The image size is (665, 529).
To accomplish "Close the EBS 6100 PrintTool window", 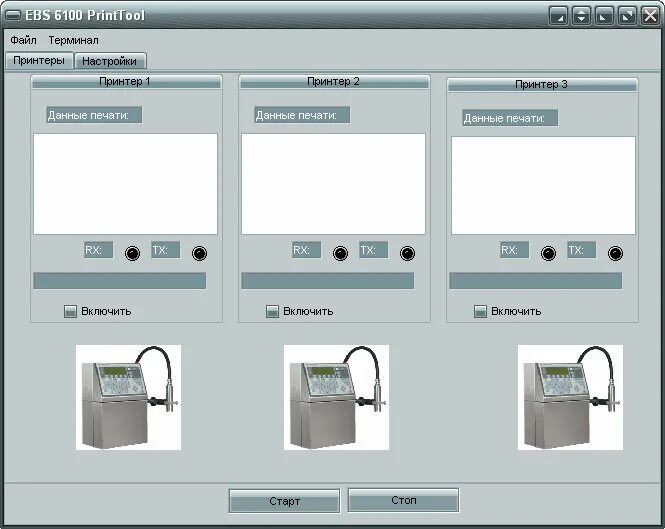I will coord(650,16).
